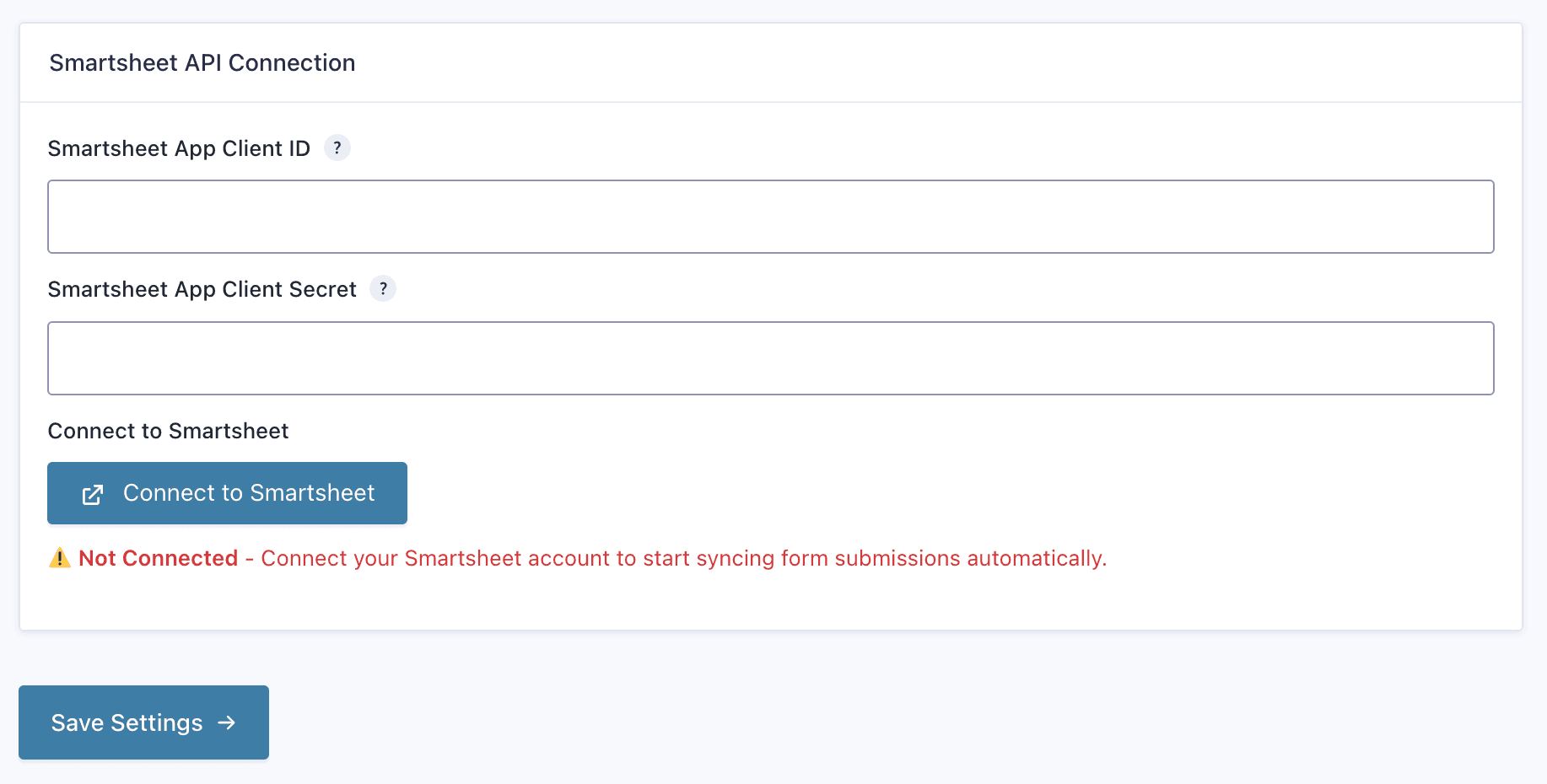Click the blank header area right of the title
Image resolution: width=1547 pixels, height=784 pixels.
coord(928,63)
